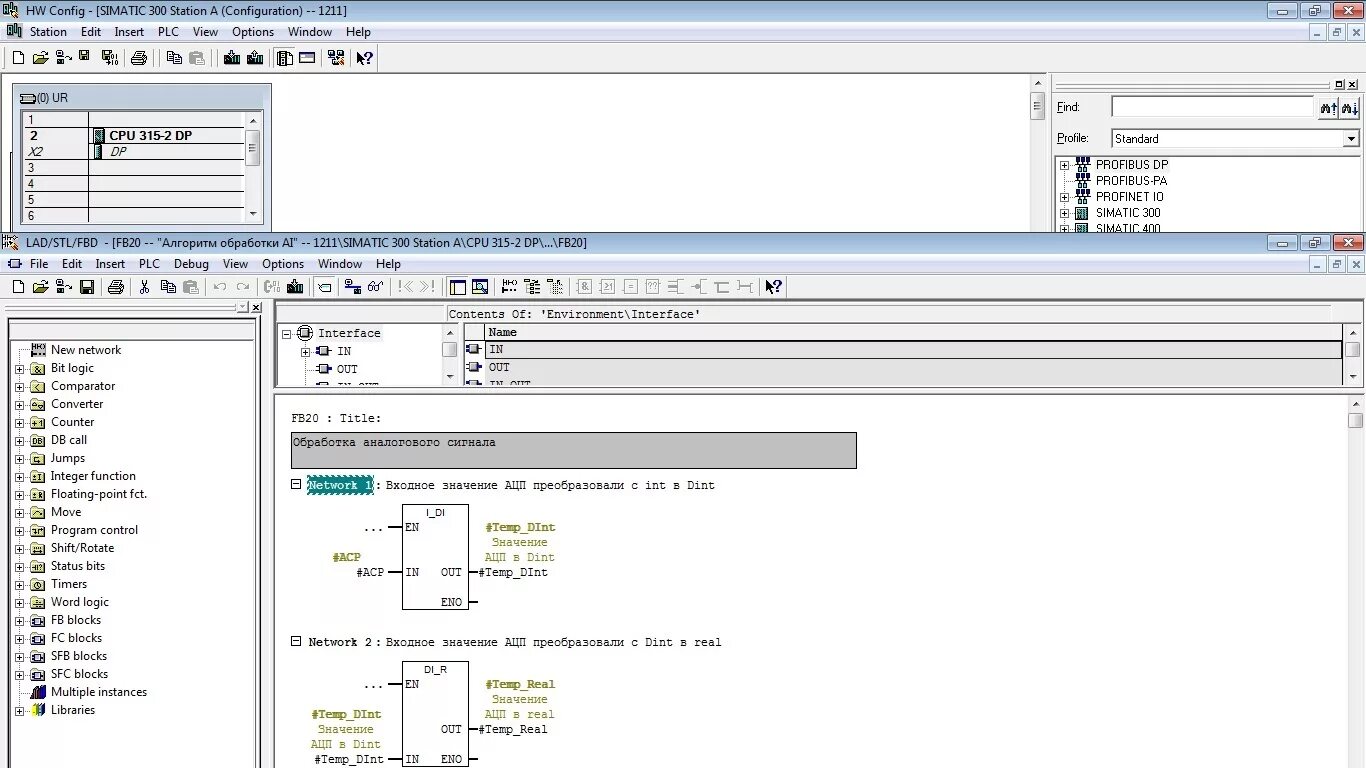Screen dimensions: 1366x768
Task: Expand SIMATIC 300 catalog node
Action: pos(1065,213)
